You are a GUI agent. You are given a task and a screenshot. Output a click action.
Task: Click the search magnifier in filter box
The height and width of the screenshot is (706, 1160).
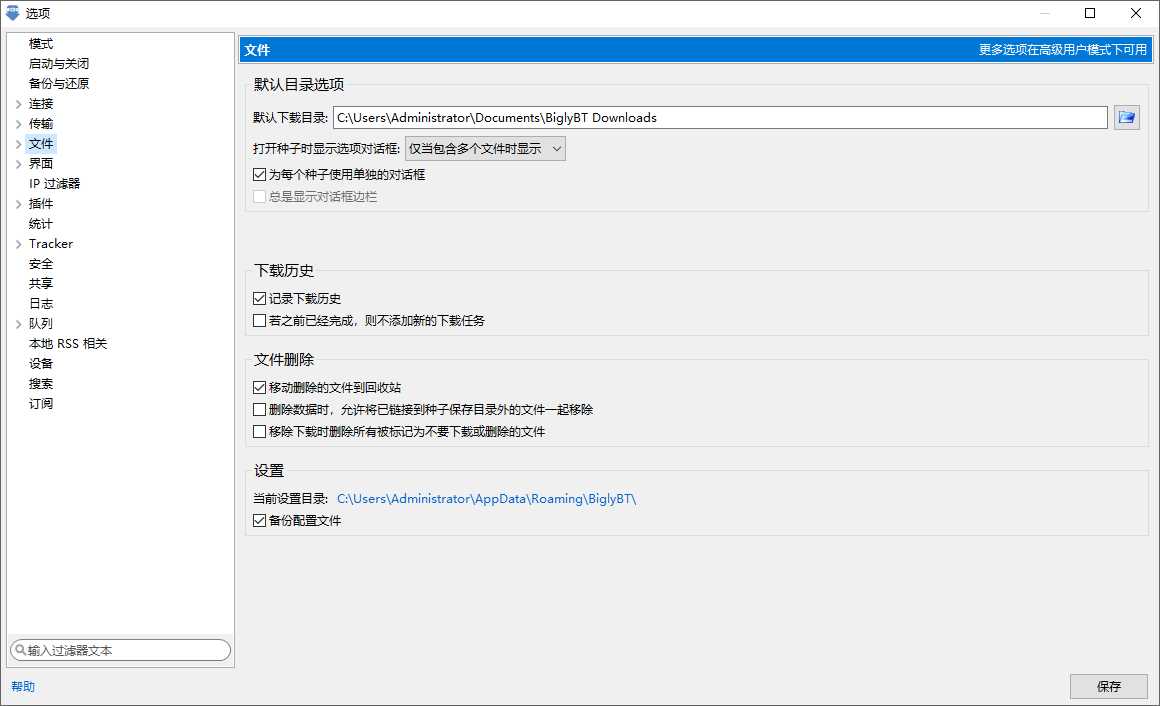pyautogui.click(x=20, y=650)
